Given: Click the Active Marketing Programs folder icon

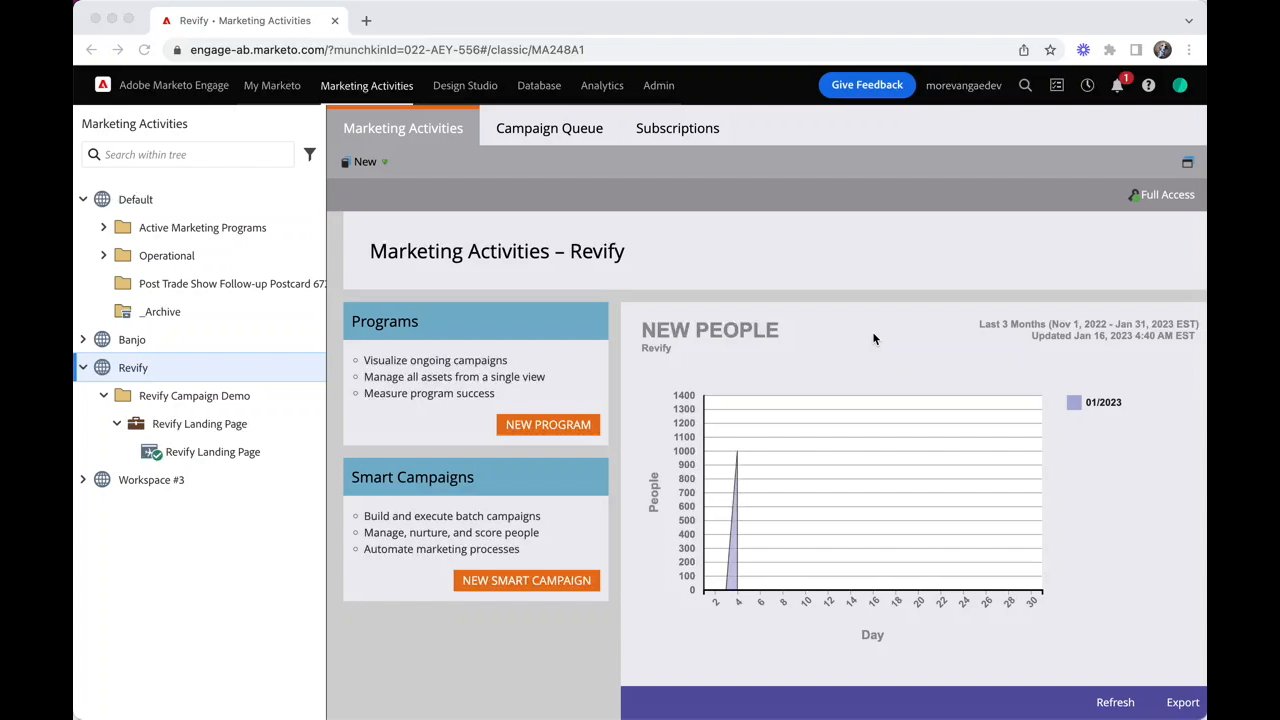Looking at the screenshot, I should tap(123, 227).
